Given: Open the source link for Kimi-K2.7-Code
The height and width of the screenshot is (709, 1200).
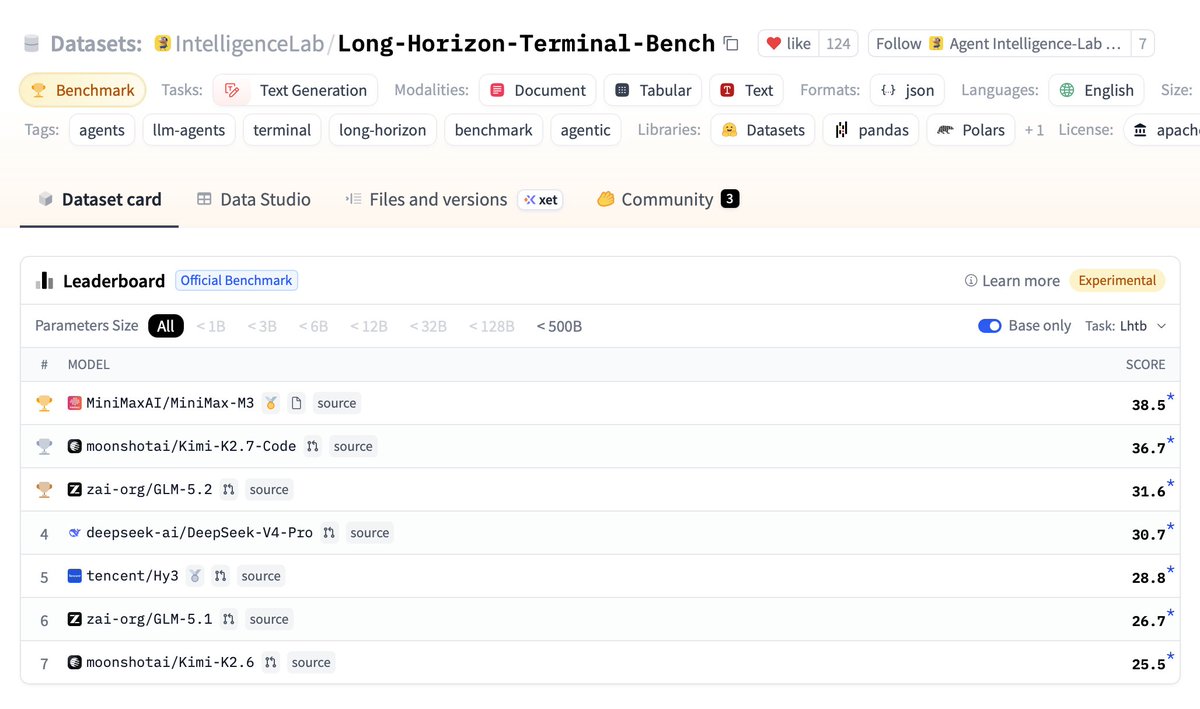Looking at the screenshot, I should [x=353, y=446].
